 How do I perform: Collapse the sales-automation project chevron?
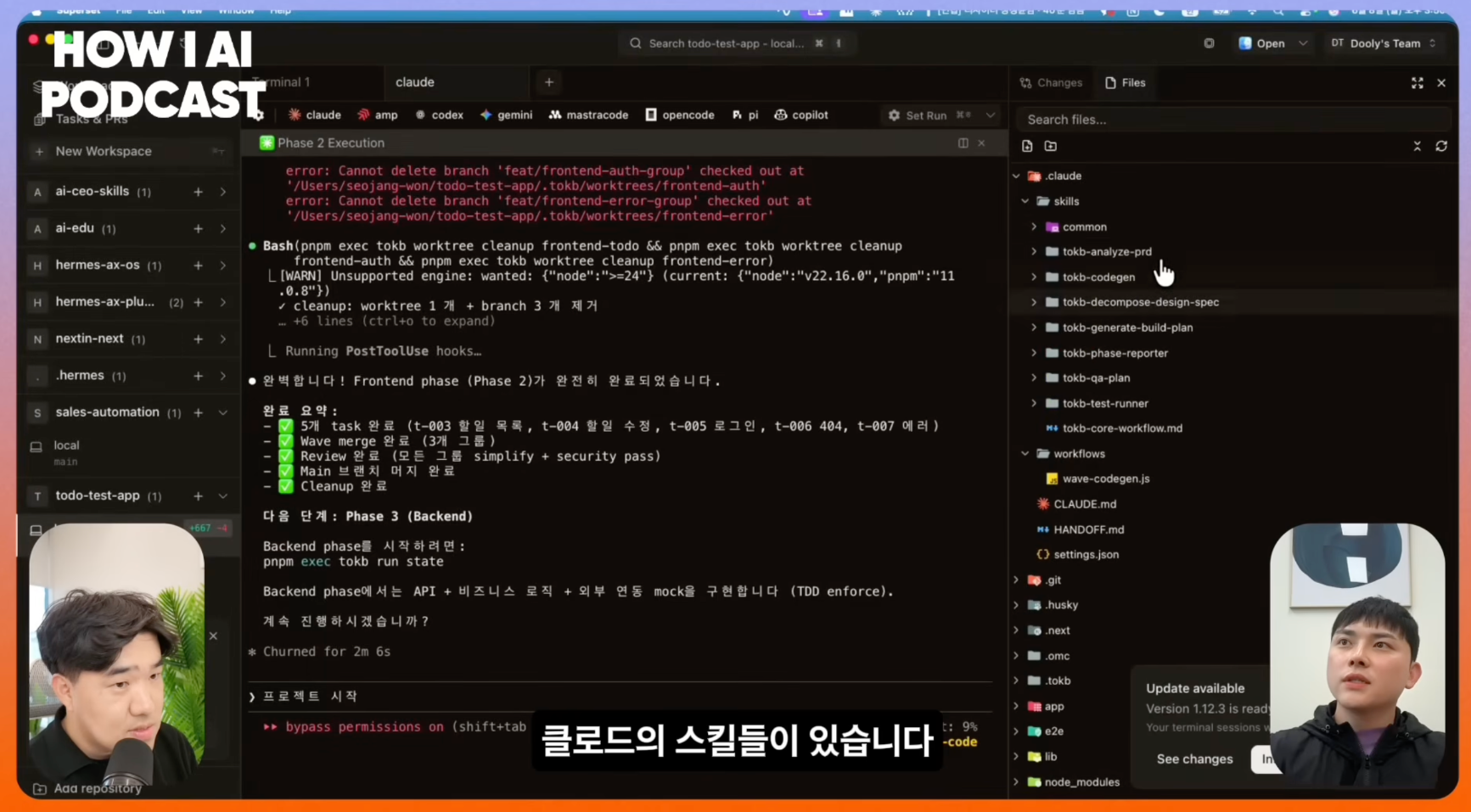pos(223,412)
